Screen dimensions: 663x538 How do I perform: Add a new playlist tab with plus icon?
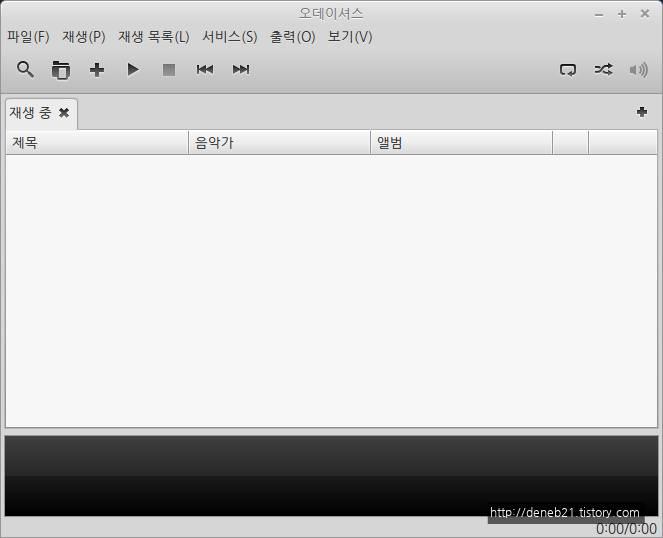[x=642, y=112]
